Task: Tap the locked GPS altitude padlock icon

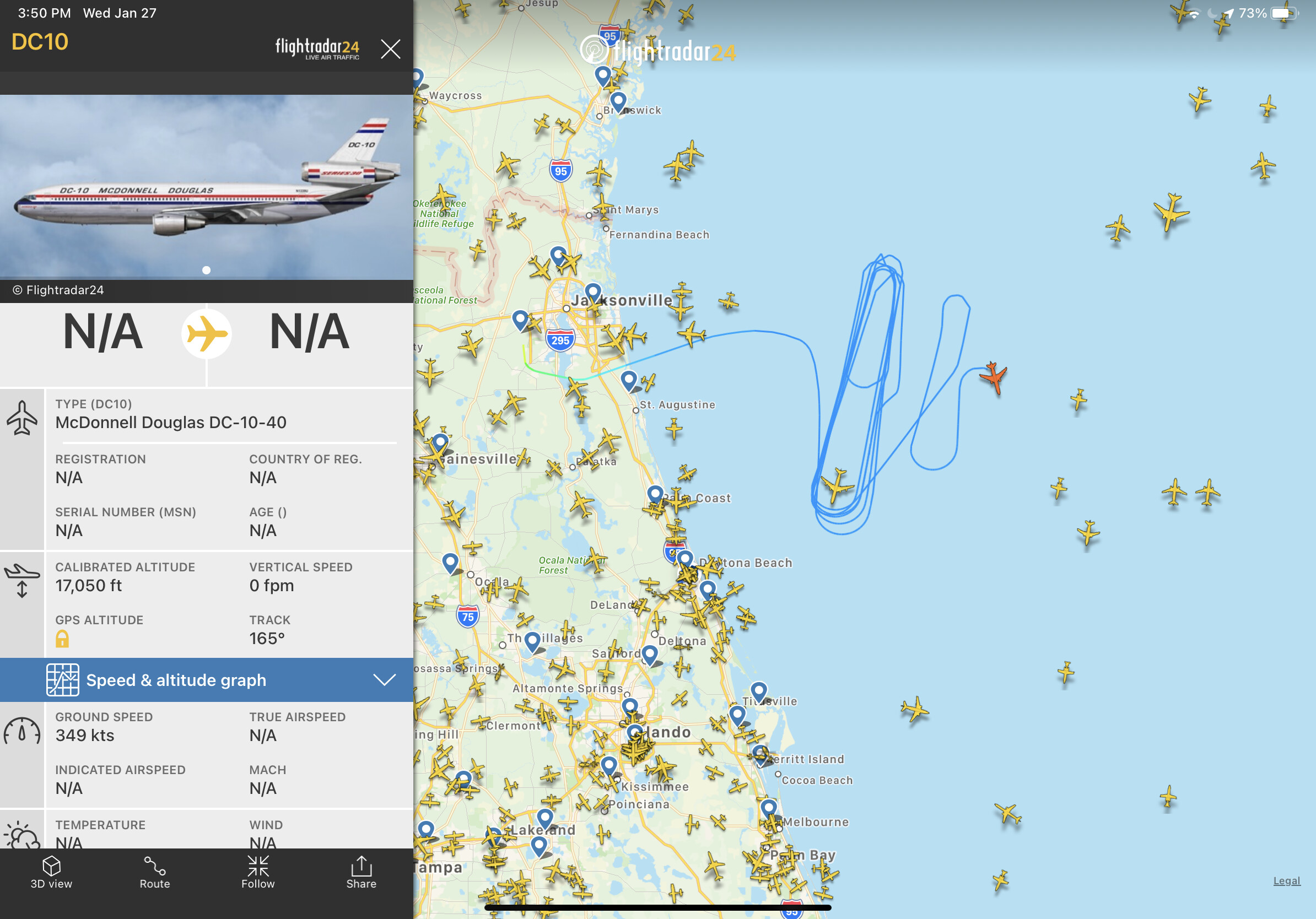Action: coord(62,639)
